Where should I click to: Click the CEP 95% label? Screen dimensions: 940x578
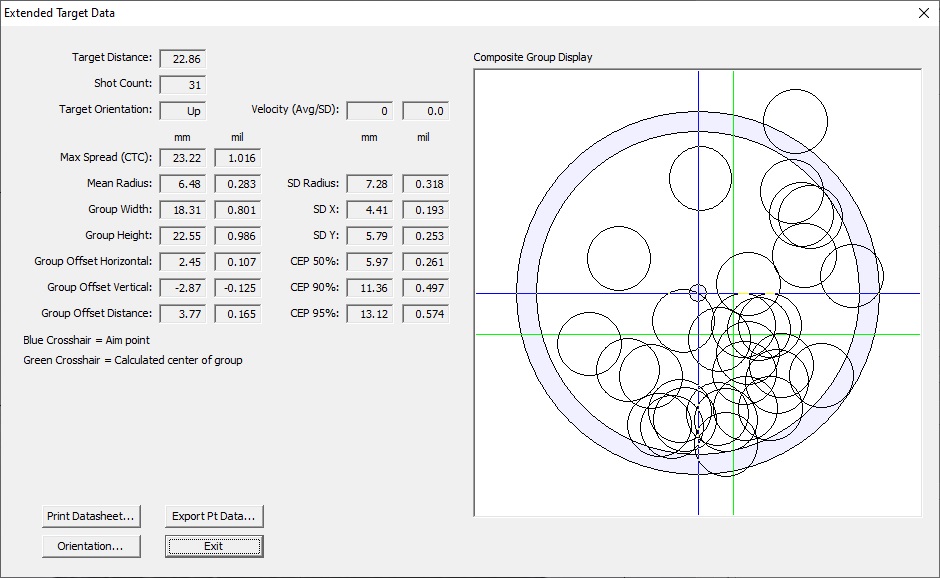click(x=315, y=313)
